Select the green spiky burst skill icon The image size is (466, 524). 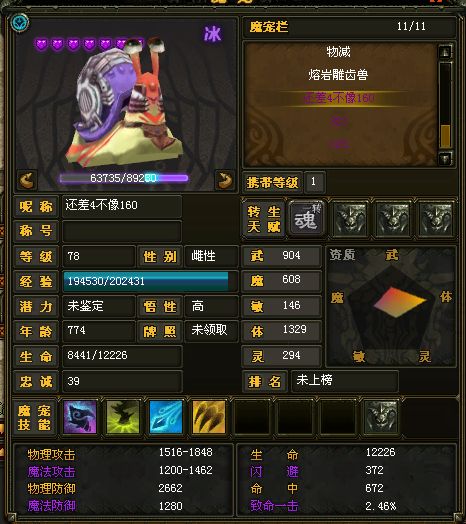pyautogui.click(x=123, y=417)
